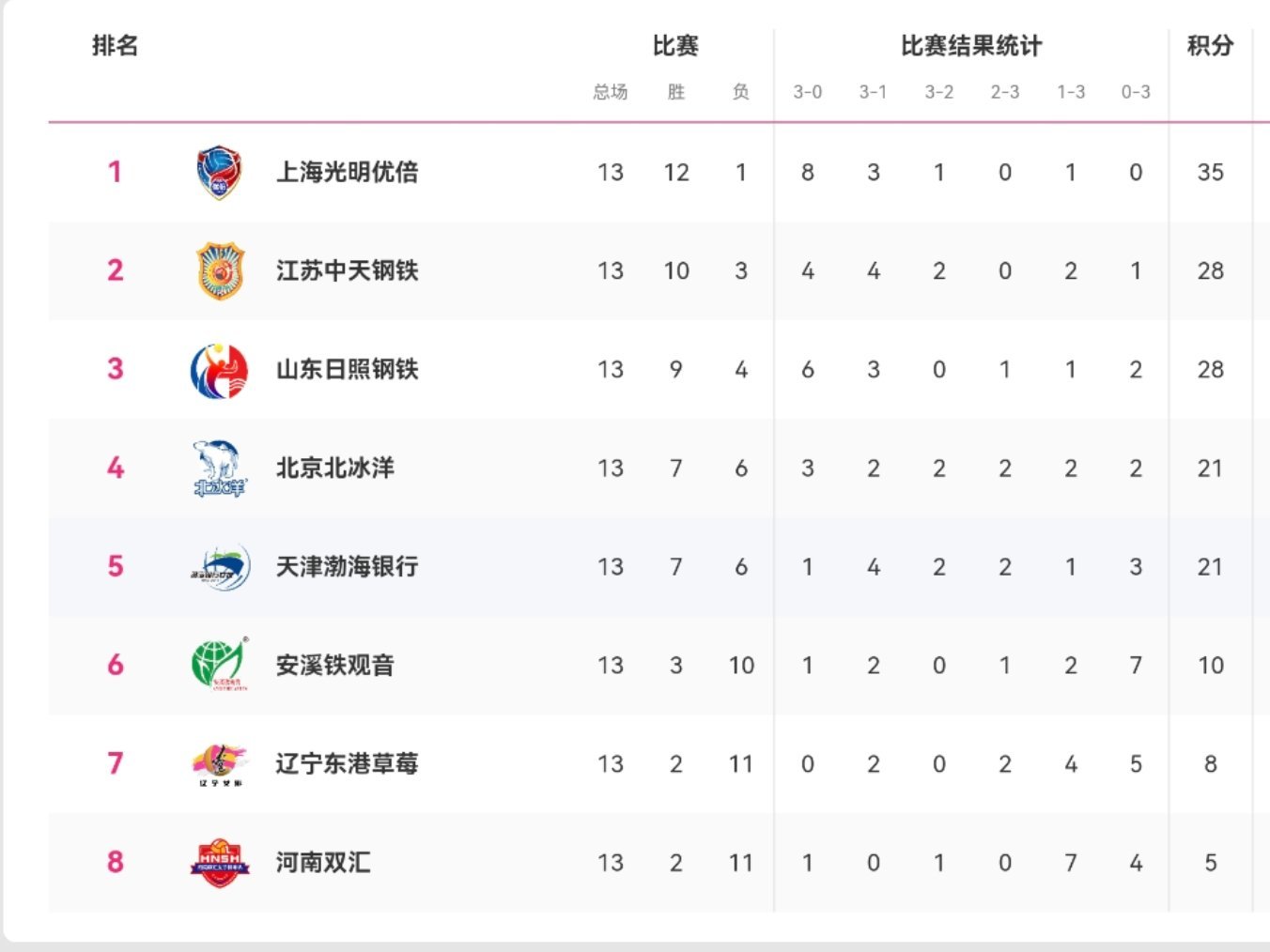Open 江苏中天钢铁 team name link
Image resolution: width=1270 pixels, height=952 pixels.
click(x=347, y=271)
